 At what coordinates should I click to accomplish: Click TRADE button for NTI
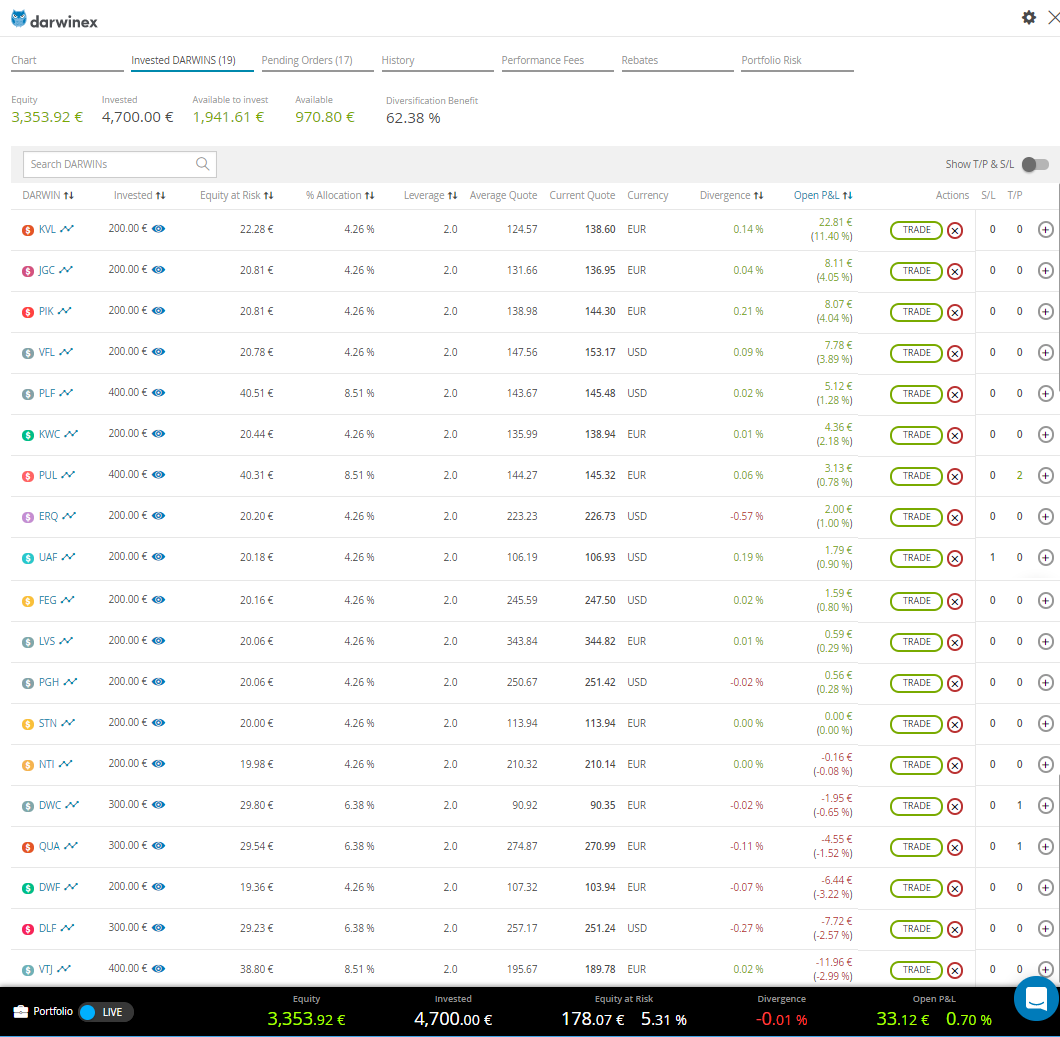(916, 765)
